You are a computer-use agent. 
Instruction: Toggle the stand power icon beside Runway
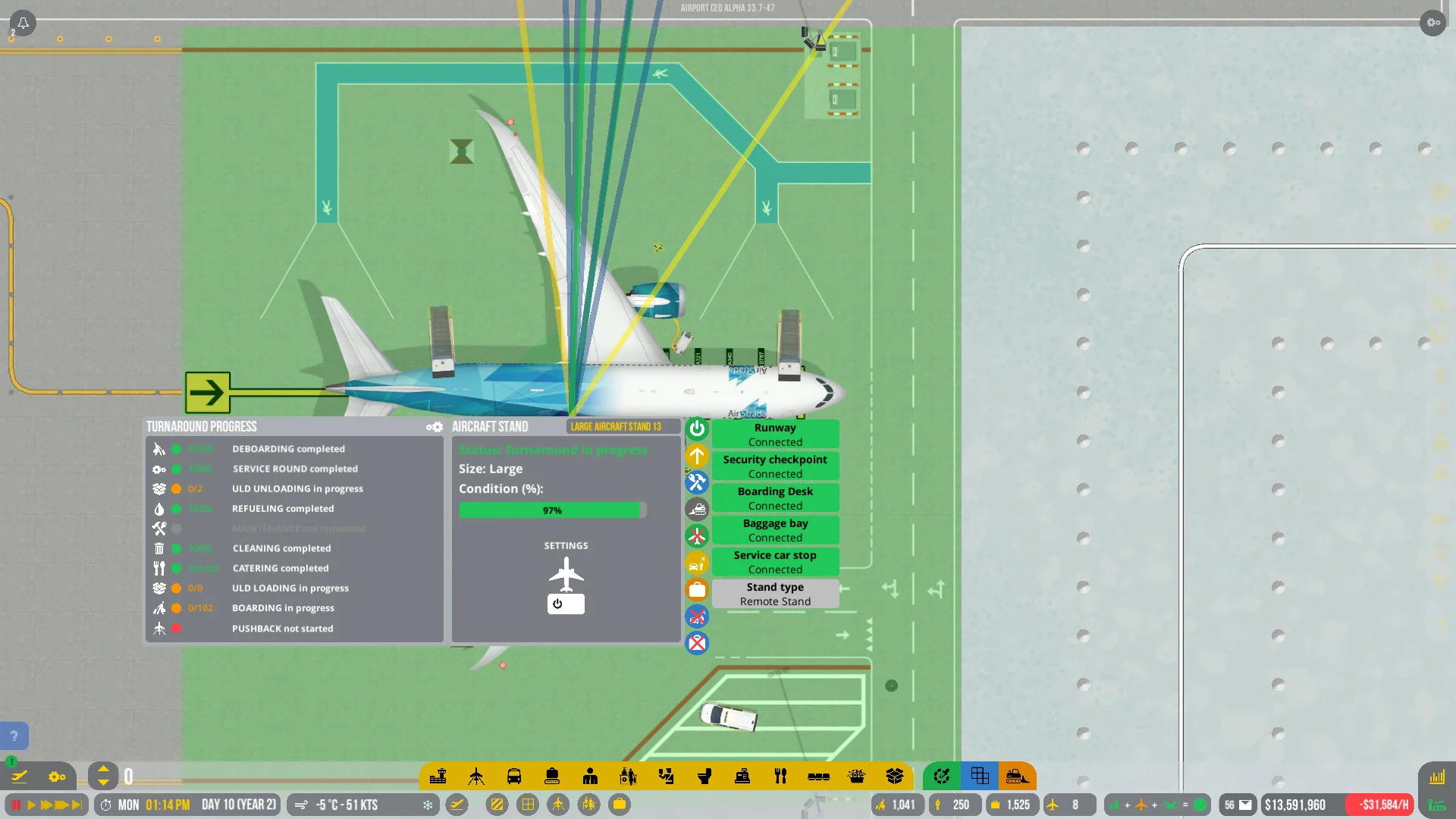point(697,428)
